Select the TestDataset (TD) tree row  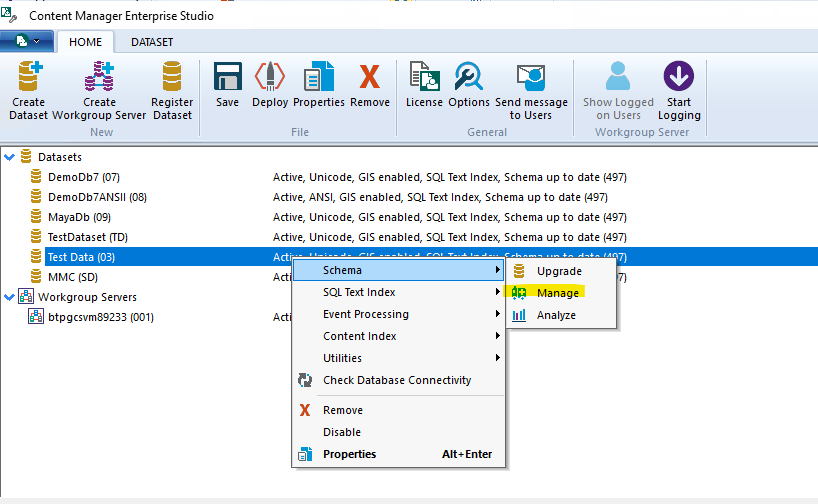88,237
